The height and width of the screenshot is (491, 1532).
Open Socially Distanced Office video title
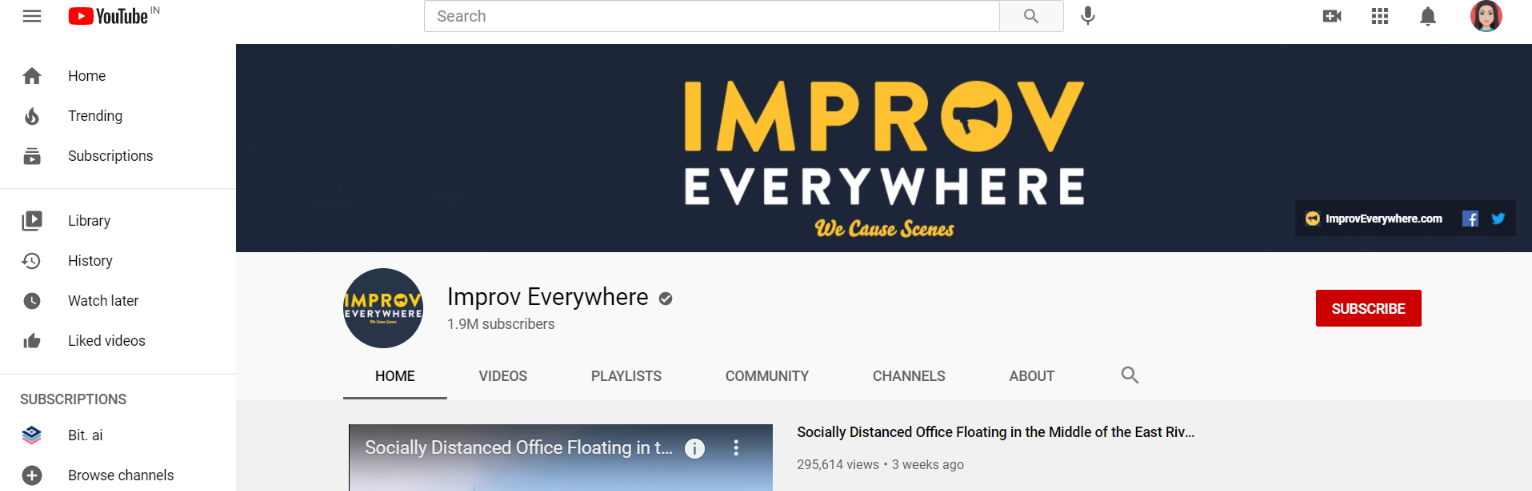pyautogui.click(x=996, y=432)
